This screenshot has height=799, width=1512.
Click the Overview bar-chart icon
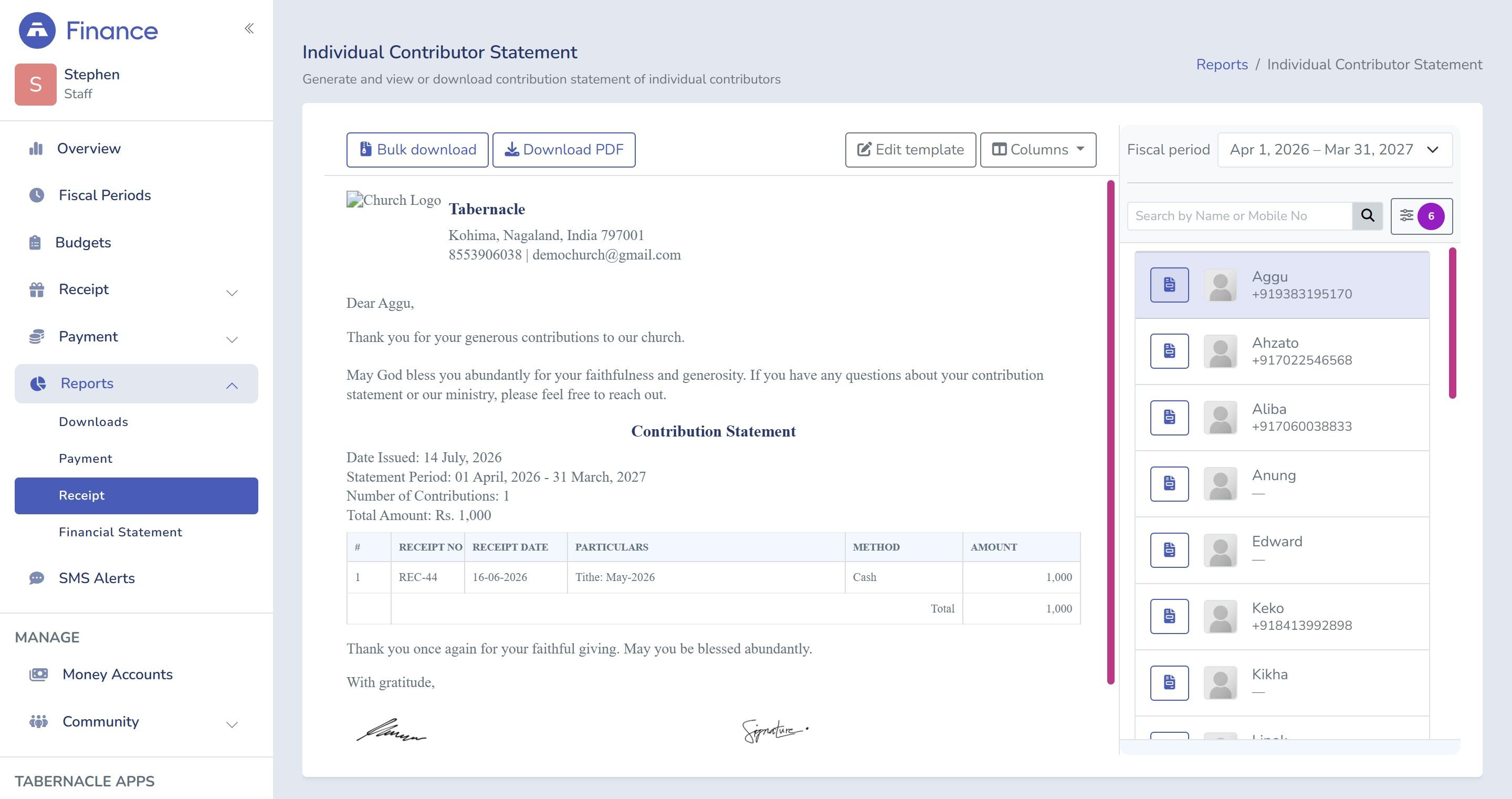pos(36,148)
